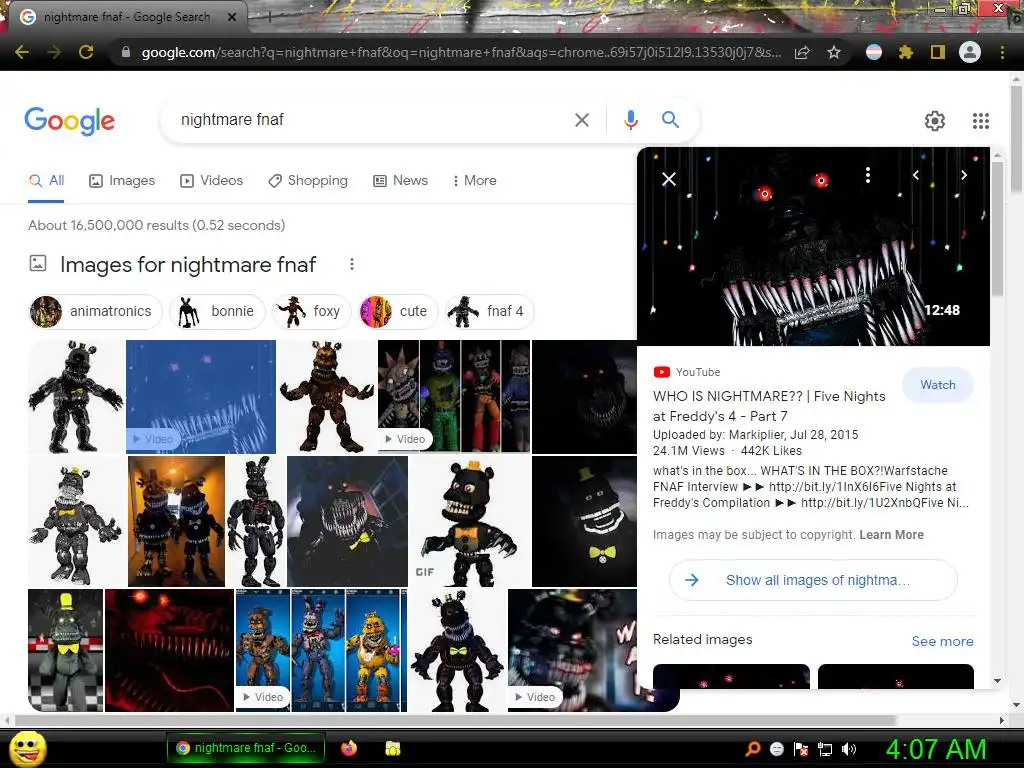Switch to the Videos search tab
1024x768 pixels.
(212, 181)
